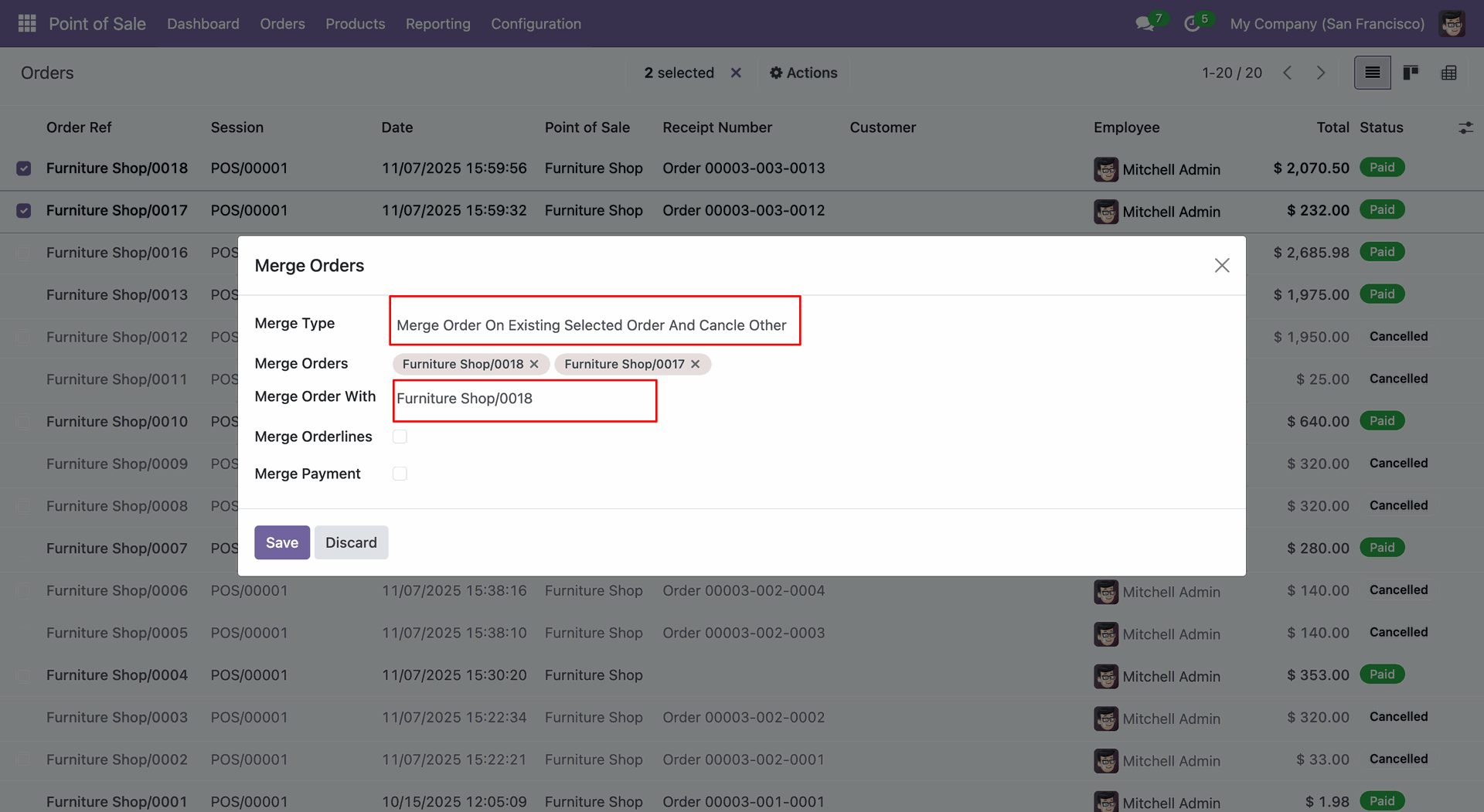Click Mitchell Admin avatar in Furniture Shop/0006 row
Screen dimensions: 1484x812
pos(1106,592)
